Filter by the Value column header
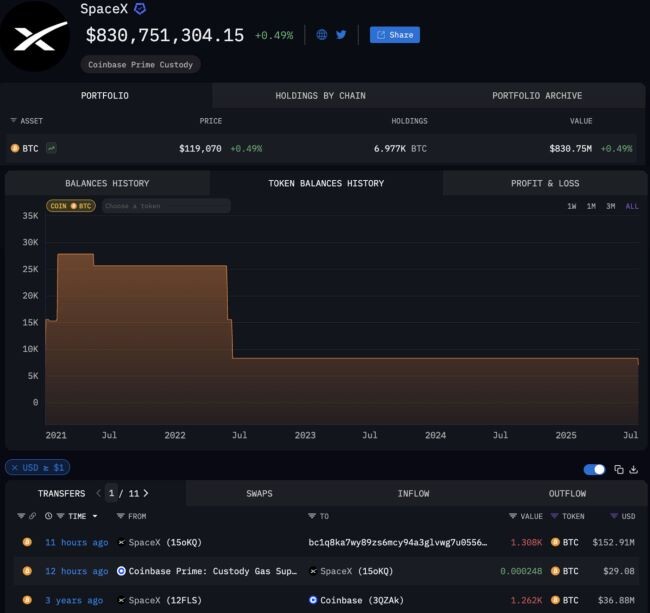 526,516
